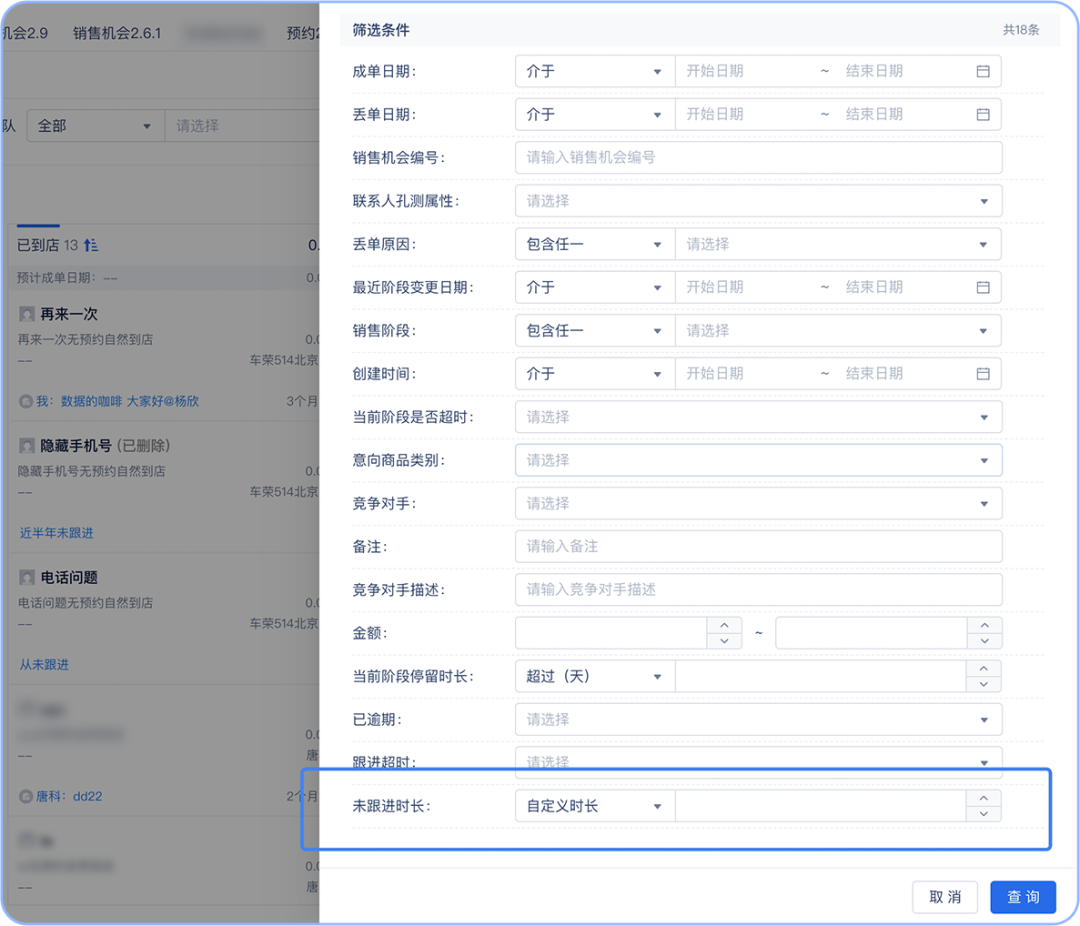Click avatar icon beside 隐藏手机号
Screen dimensions: 1080x926
coord(27,446)
